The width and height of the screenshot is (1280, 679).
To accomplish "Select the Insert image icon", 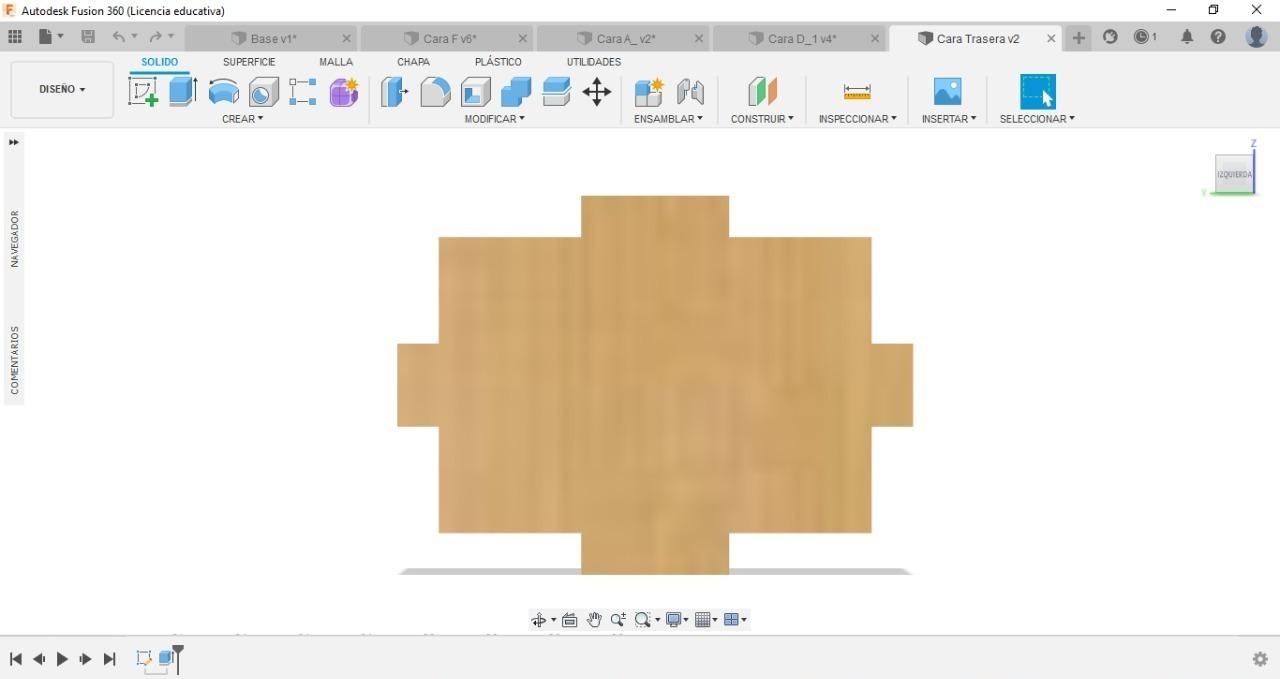I will [947, 92].
